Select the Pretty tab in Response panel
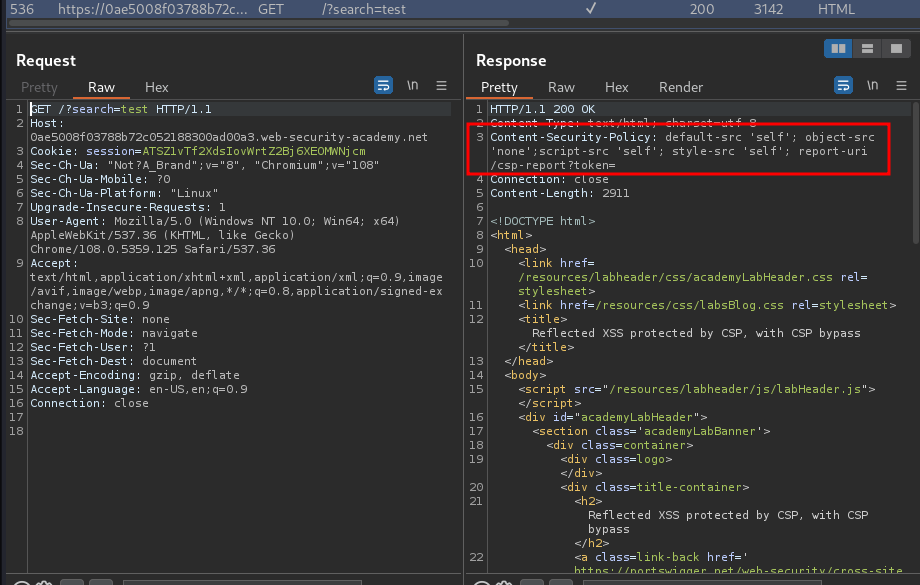Viewport: 920px width, 585px height. point(499,87)
